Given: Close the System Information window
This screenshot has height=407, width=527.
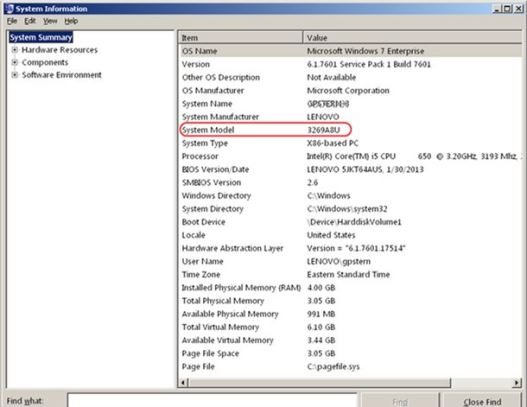Looking at the screenshot, I should 519,9.
